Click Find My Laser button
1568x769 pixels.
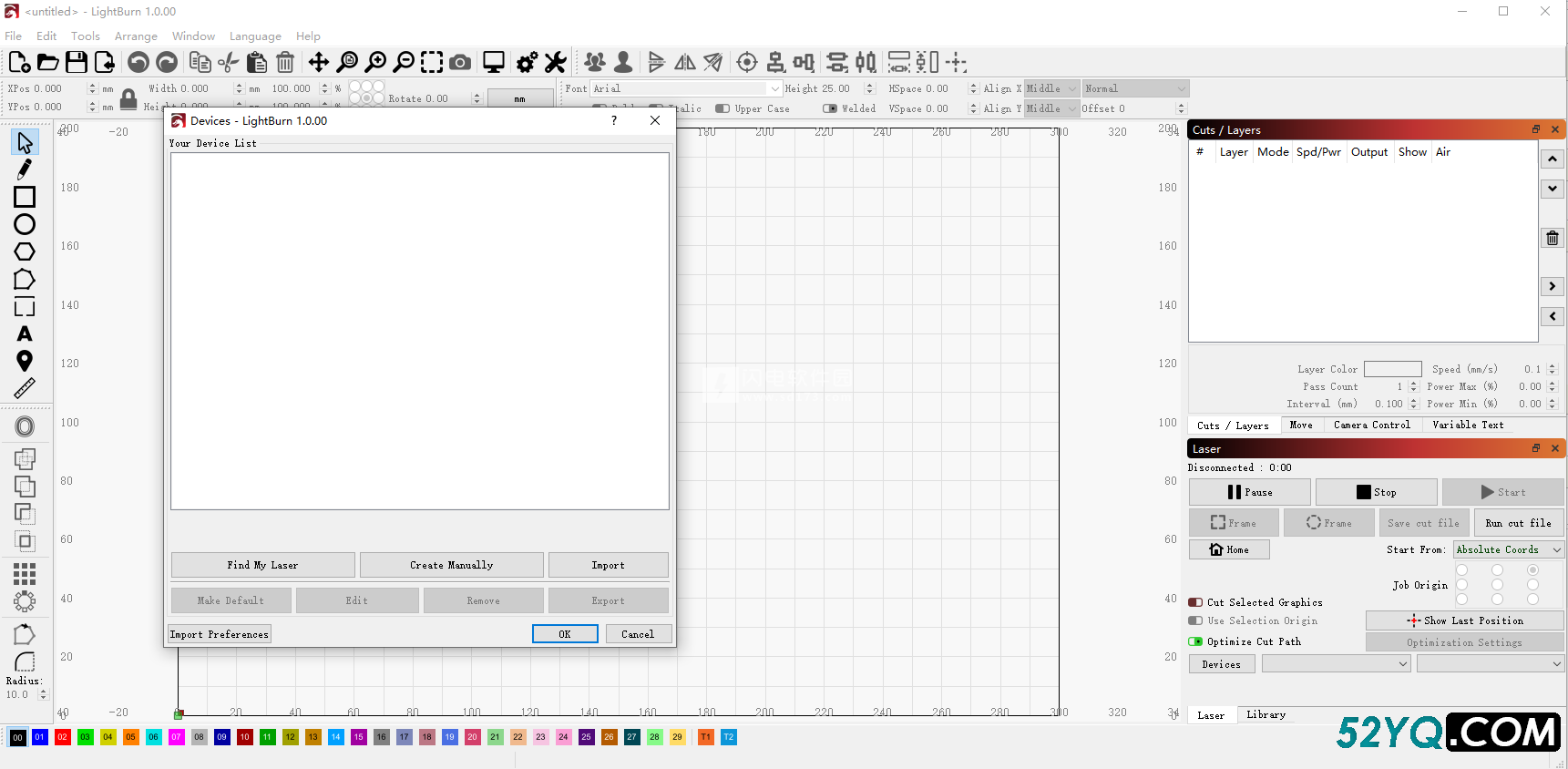(262, 565)
